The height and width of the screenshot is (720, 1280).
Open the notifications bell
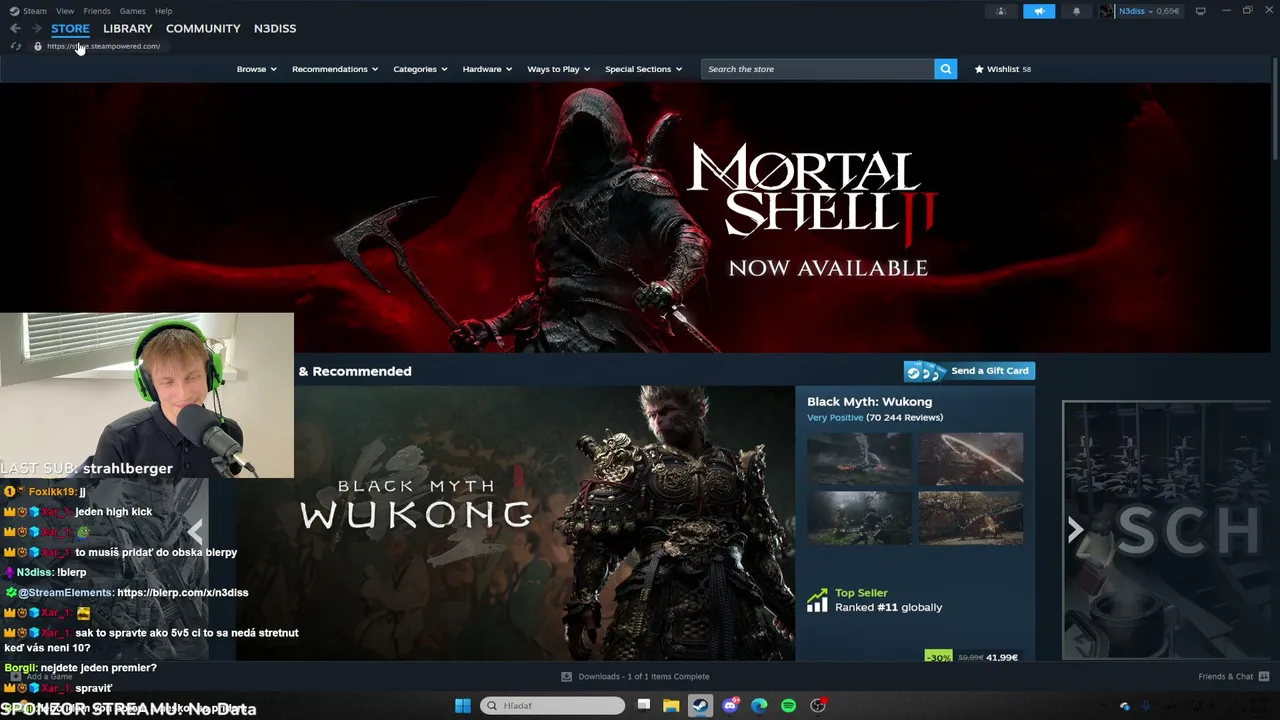point(1076,11)
